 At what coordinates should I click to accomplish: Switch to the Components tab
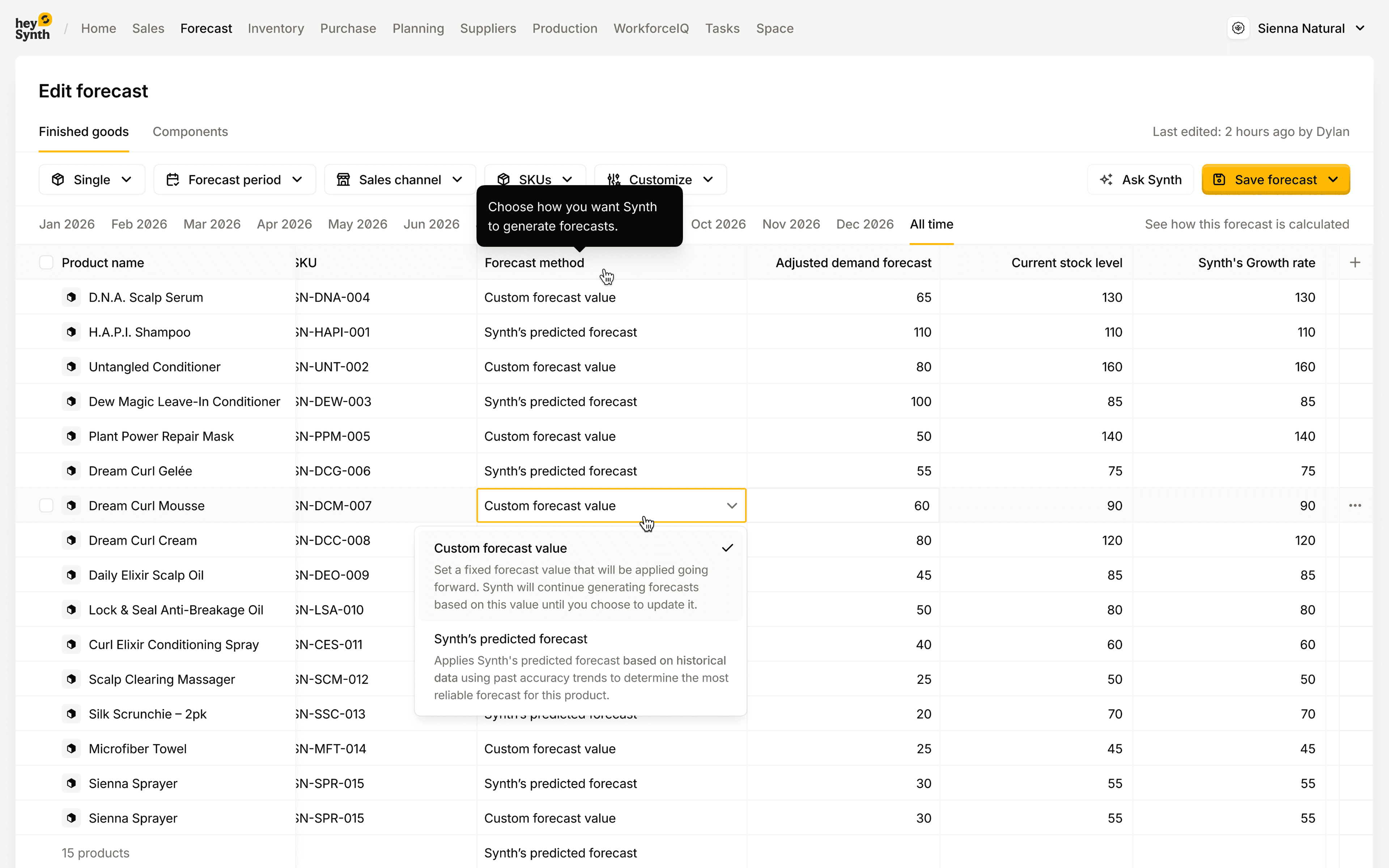[190, 131]
